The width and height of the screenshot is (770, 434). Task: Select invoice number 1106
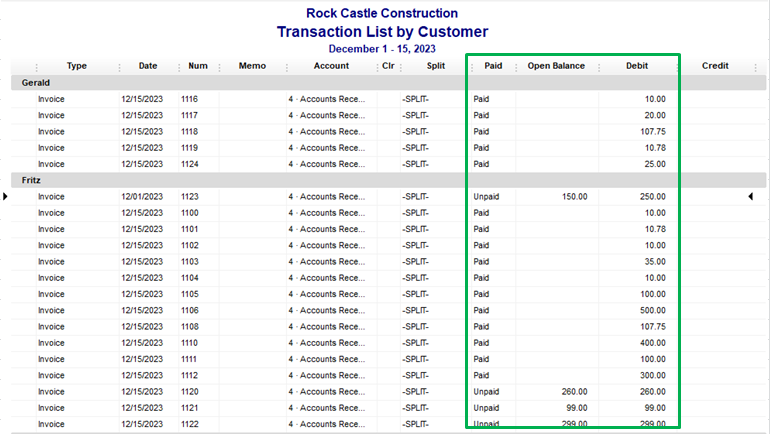190,310
